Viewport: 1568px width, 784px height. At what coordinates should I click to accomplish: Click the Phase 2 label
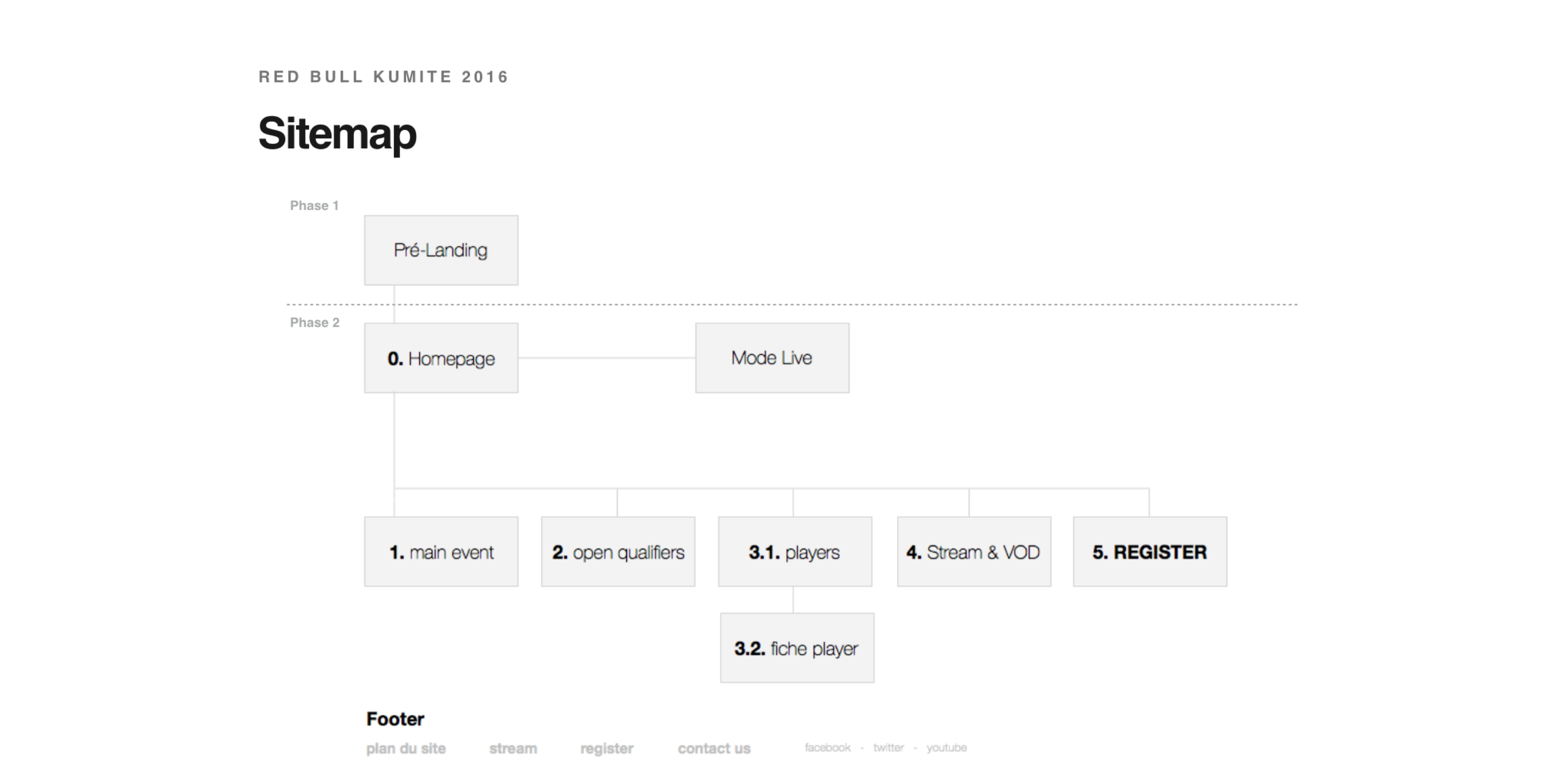[x=315, y=323]
